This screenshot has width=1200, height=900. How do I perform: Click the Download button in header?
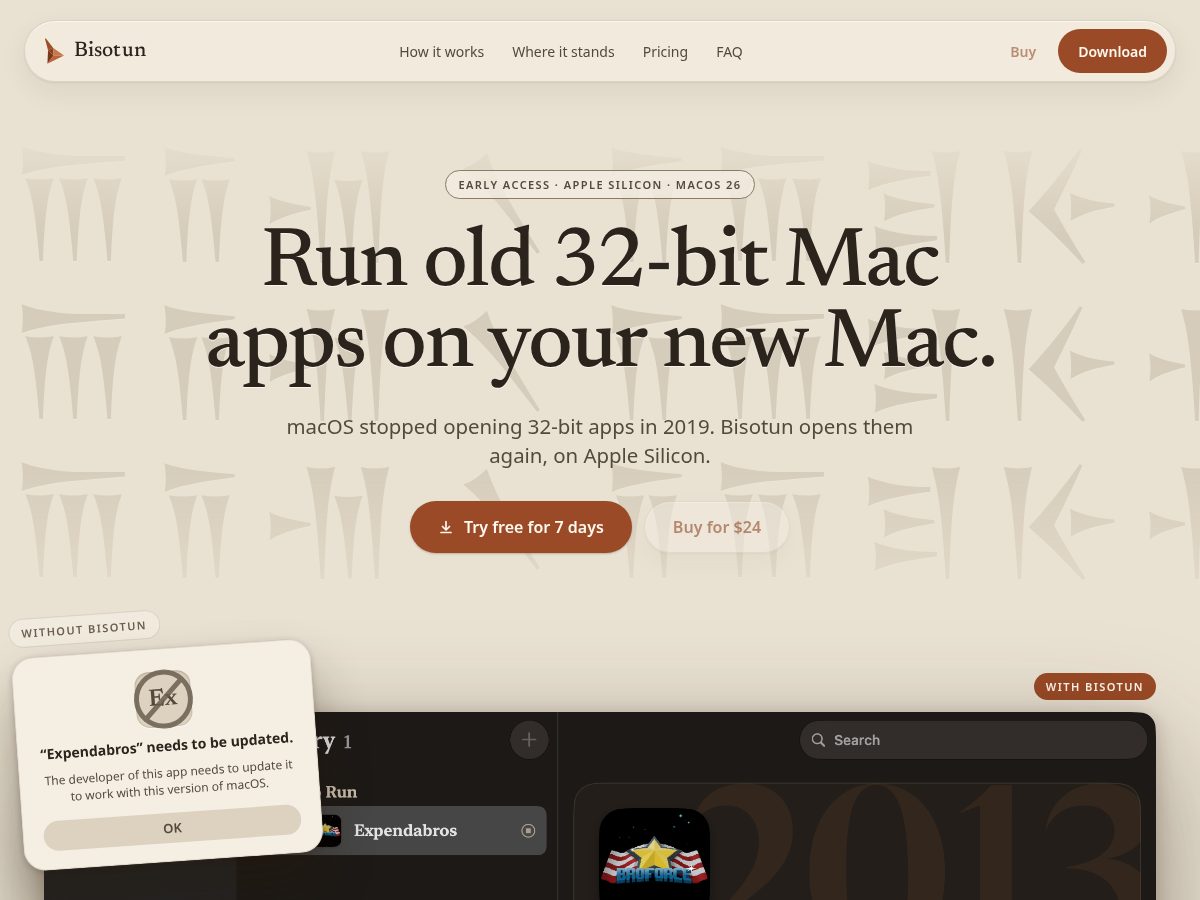tap(1112, 51)
